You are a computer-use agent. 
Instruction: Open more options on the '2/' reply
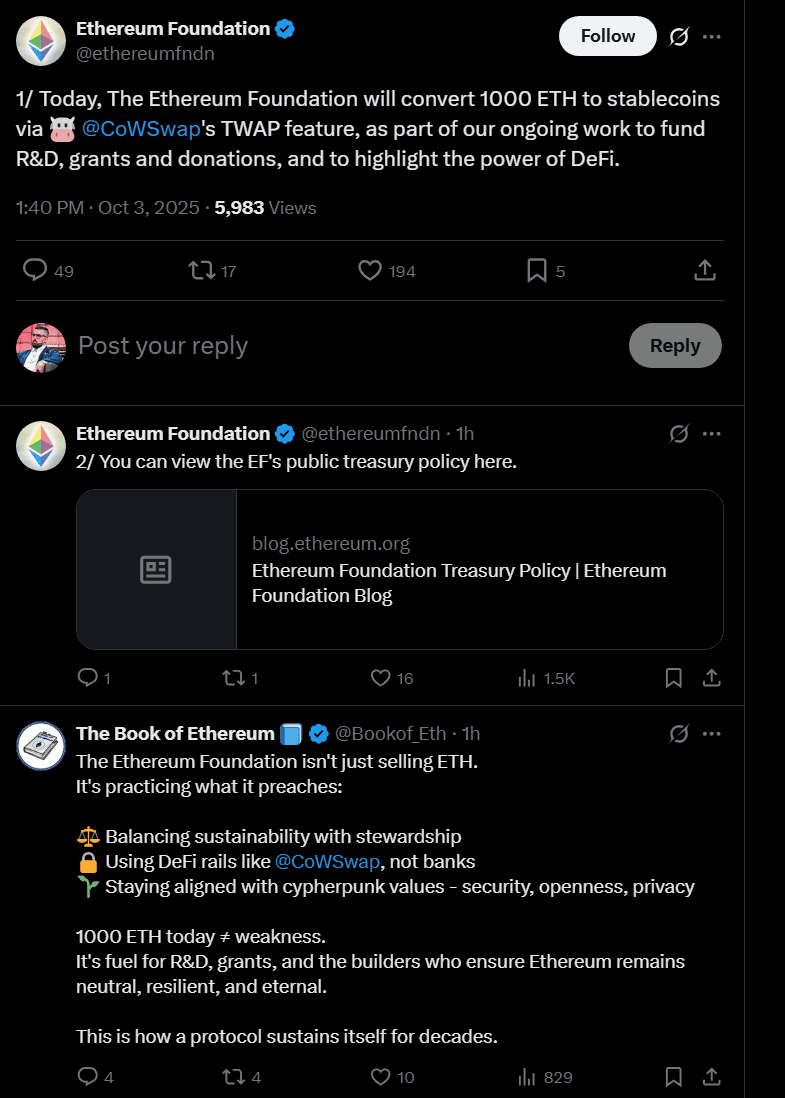(712, 433)
